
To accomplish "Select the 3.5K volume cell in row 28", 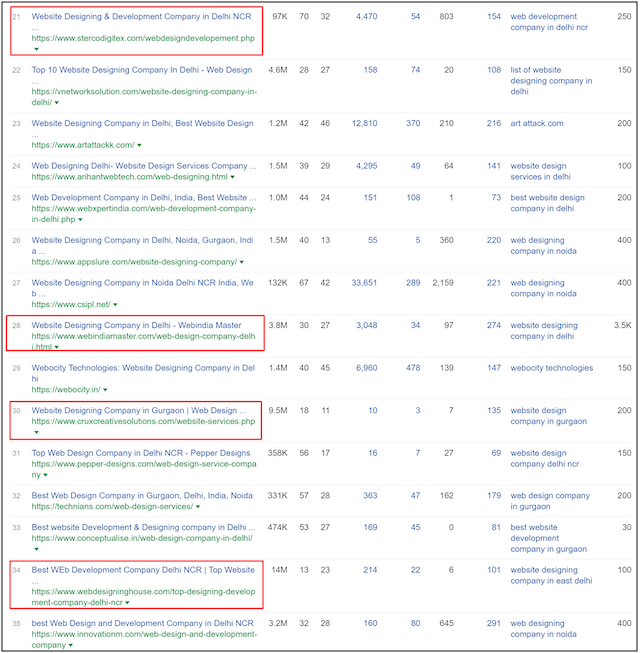I will pyautogui.click(x=623, y=325).
